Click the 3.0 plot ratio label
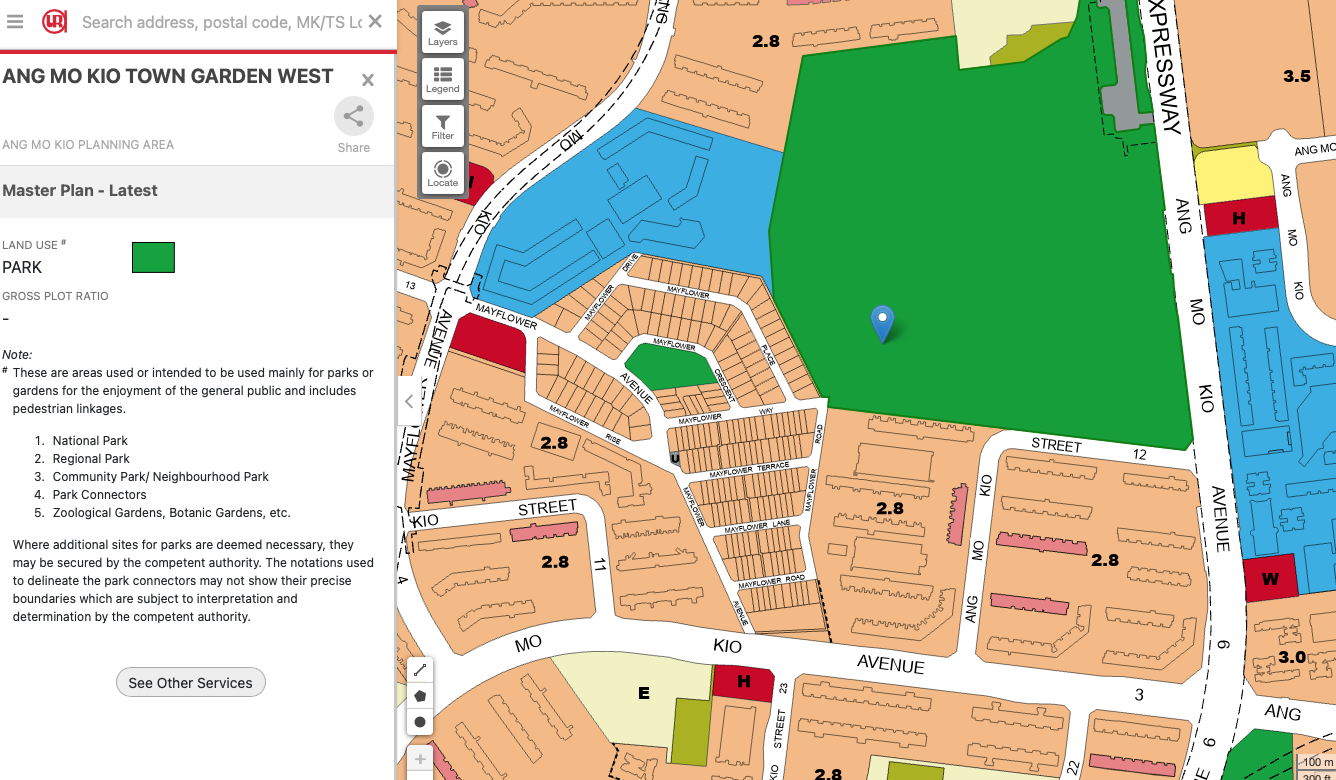This screenshot has height=780, width=1336. coord(1292,657)
